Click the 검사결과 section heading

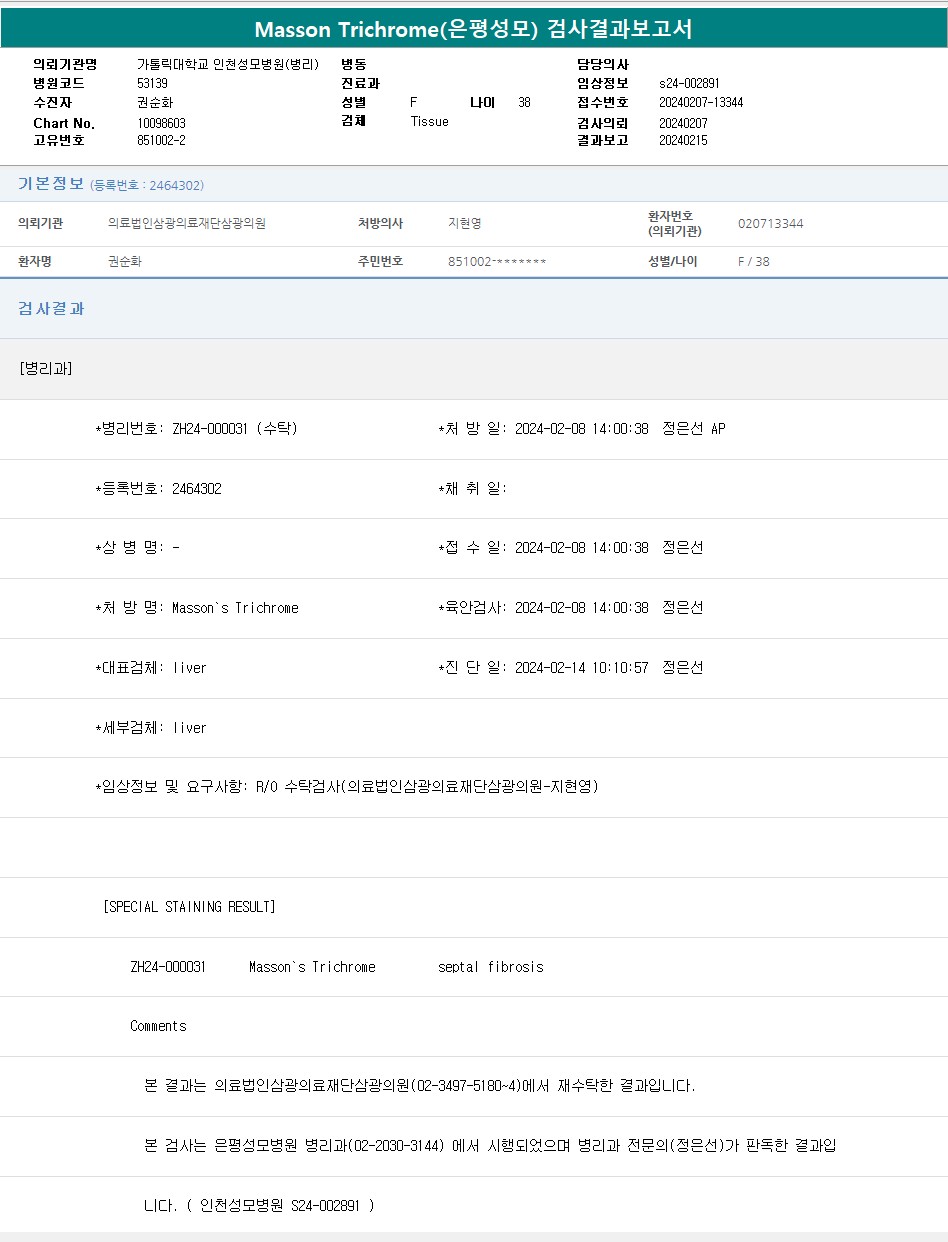coord(51,309)
